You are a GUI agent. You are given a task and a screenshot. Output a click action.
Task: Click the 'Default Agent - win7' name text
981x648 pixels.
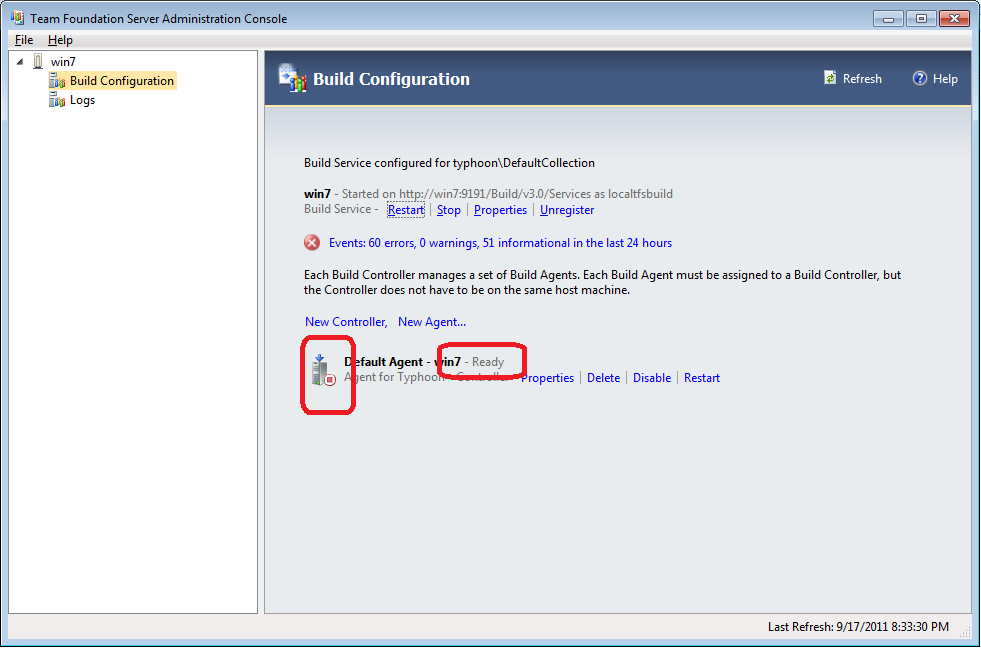(x=402, y=362)
